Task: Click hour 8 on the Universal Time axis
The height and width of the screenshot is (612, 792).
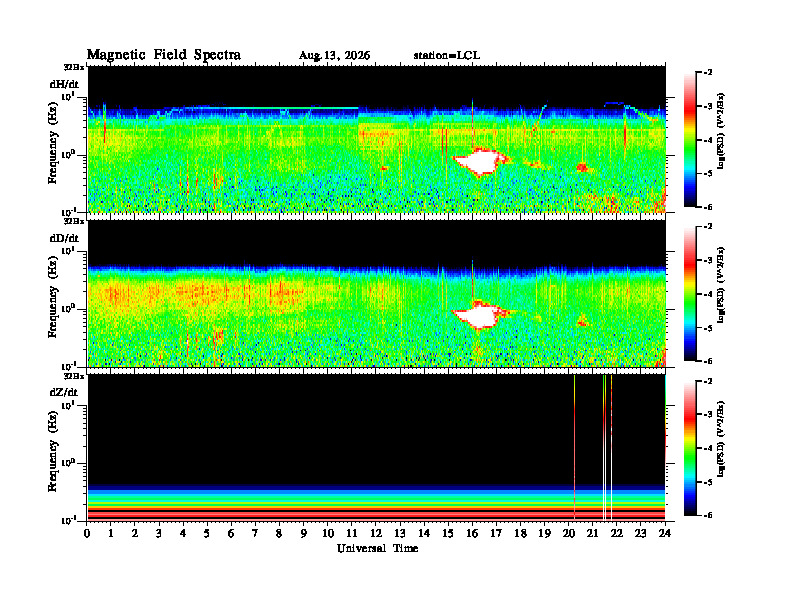Action: 280,533
